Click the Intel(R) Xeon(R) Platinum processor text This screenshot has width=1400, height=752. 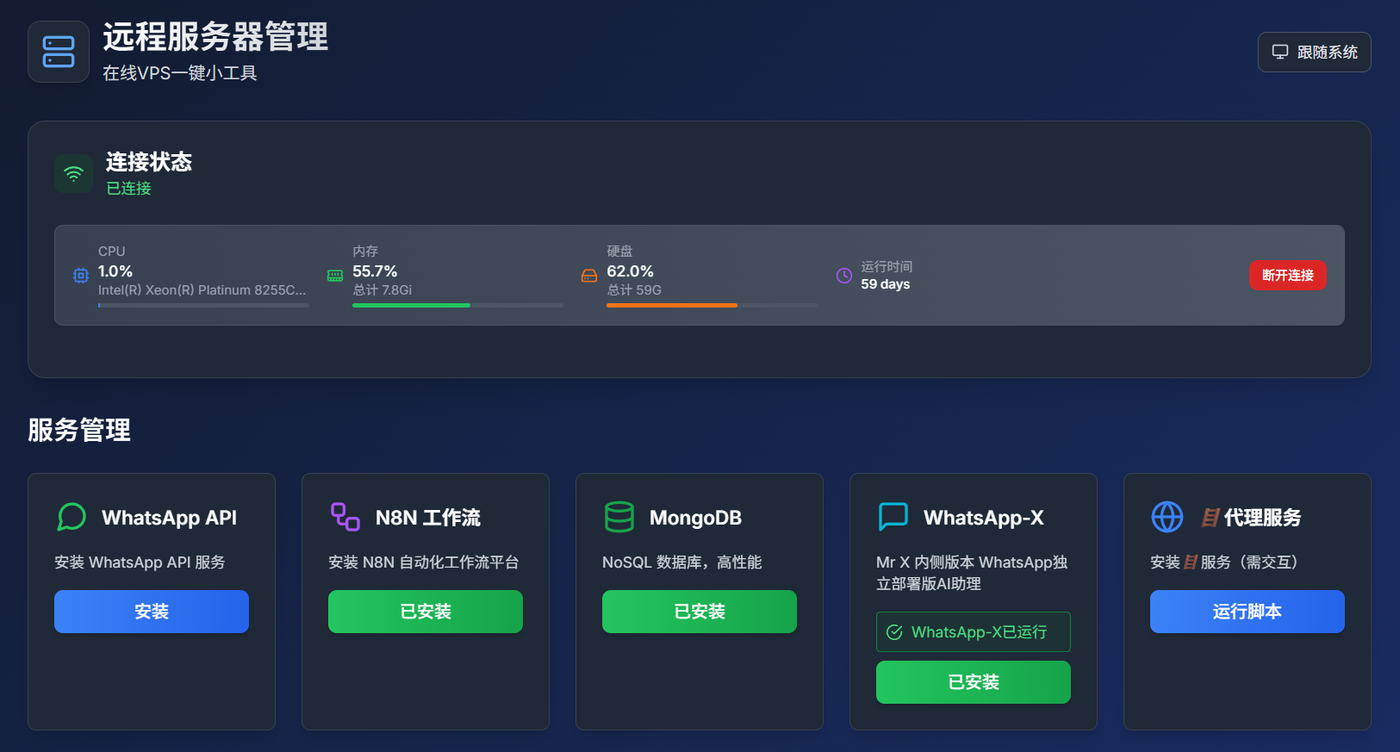click(202, 290)
